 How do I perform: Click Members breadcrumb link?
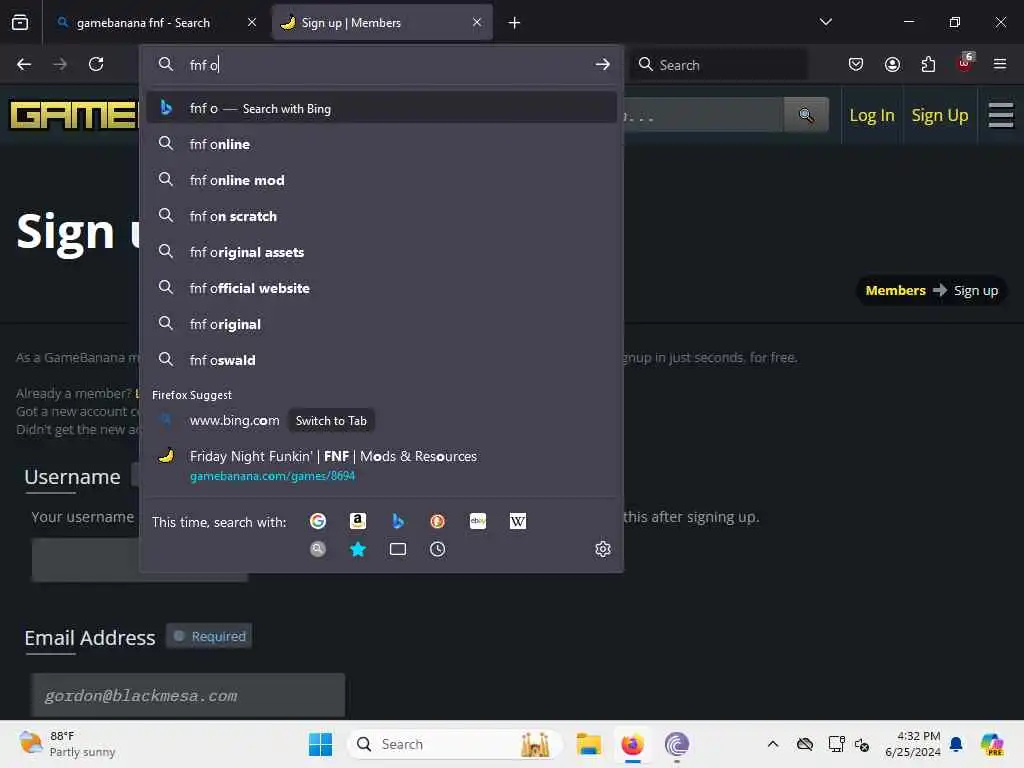[x=895, y=291]
